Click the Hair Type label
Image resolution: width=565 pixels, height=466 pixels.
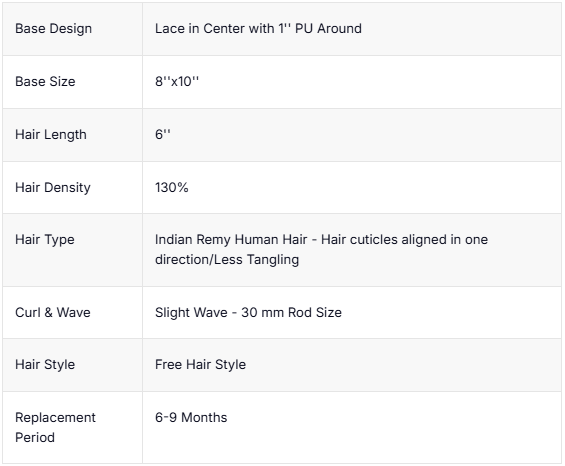(45, 240)
